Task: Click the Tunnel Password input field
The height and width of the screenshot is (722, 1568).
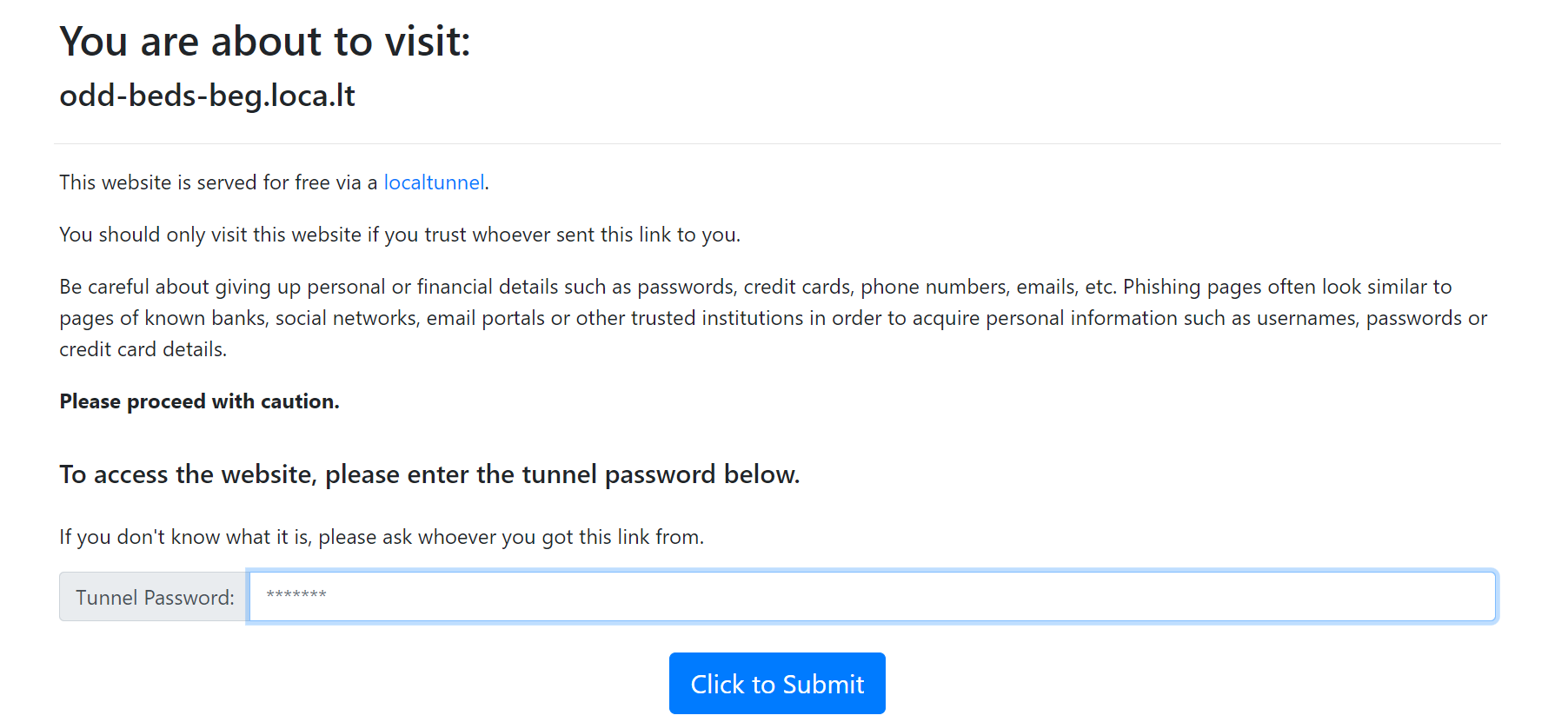Action: [871, 596]
